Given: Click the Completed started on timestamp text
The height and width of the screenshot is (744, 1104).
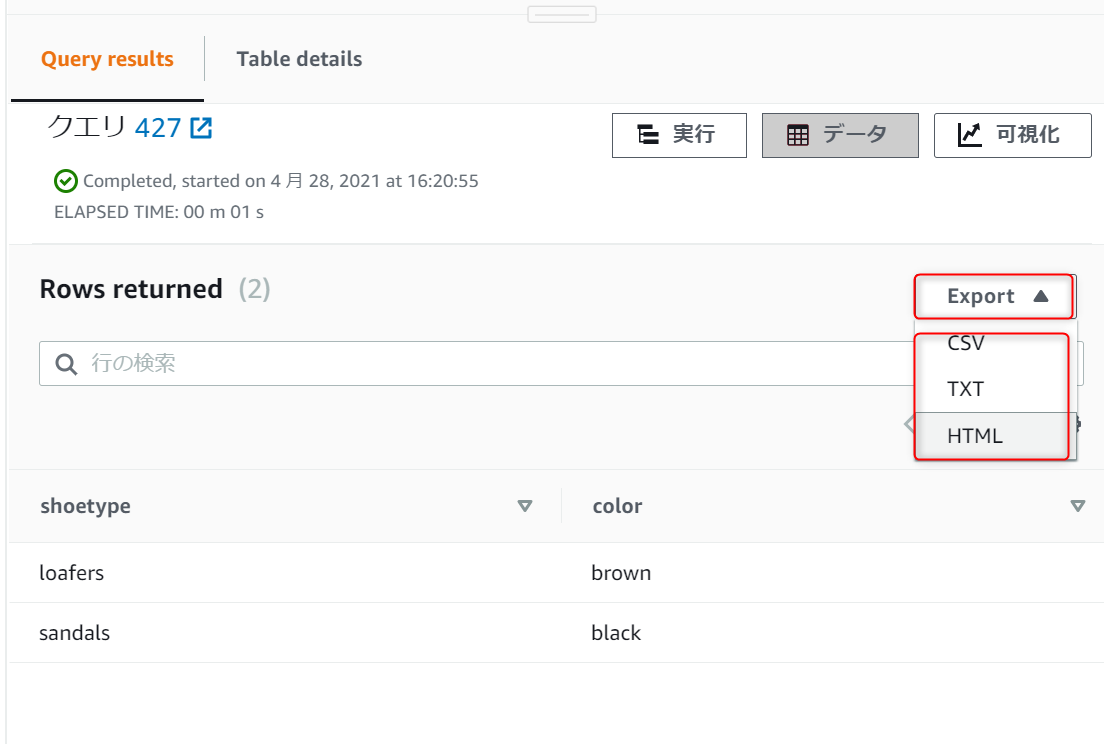Looking at the screenshot, I should tap(281, 181).
